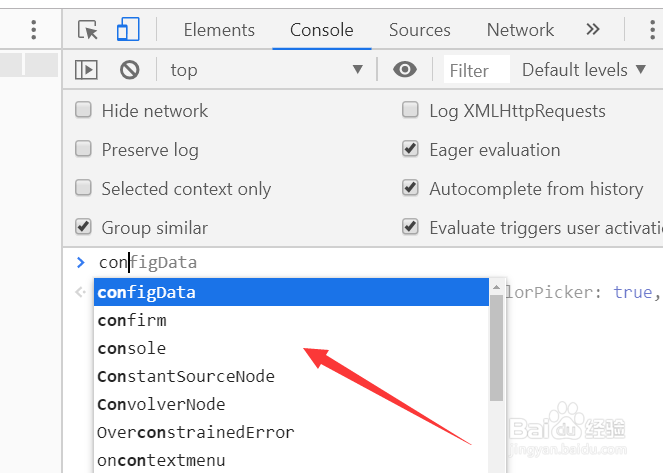Open the Network tab
This screenshot has width=663, height=473.
(x=520, y=30)
